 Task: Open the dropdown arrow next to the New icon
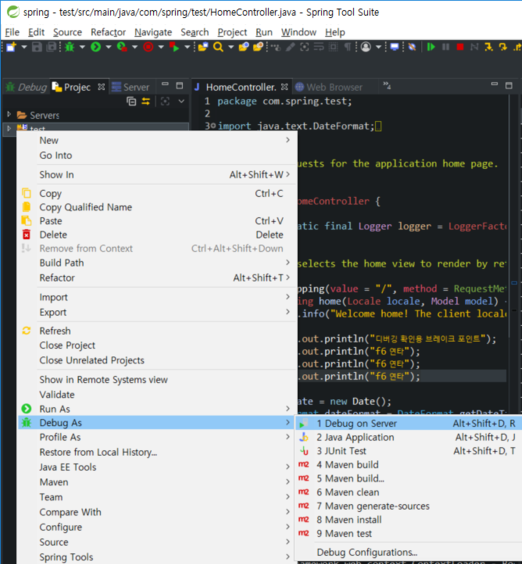(24, 47)
